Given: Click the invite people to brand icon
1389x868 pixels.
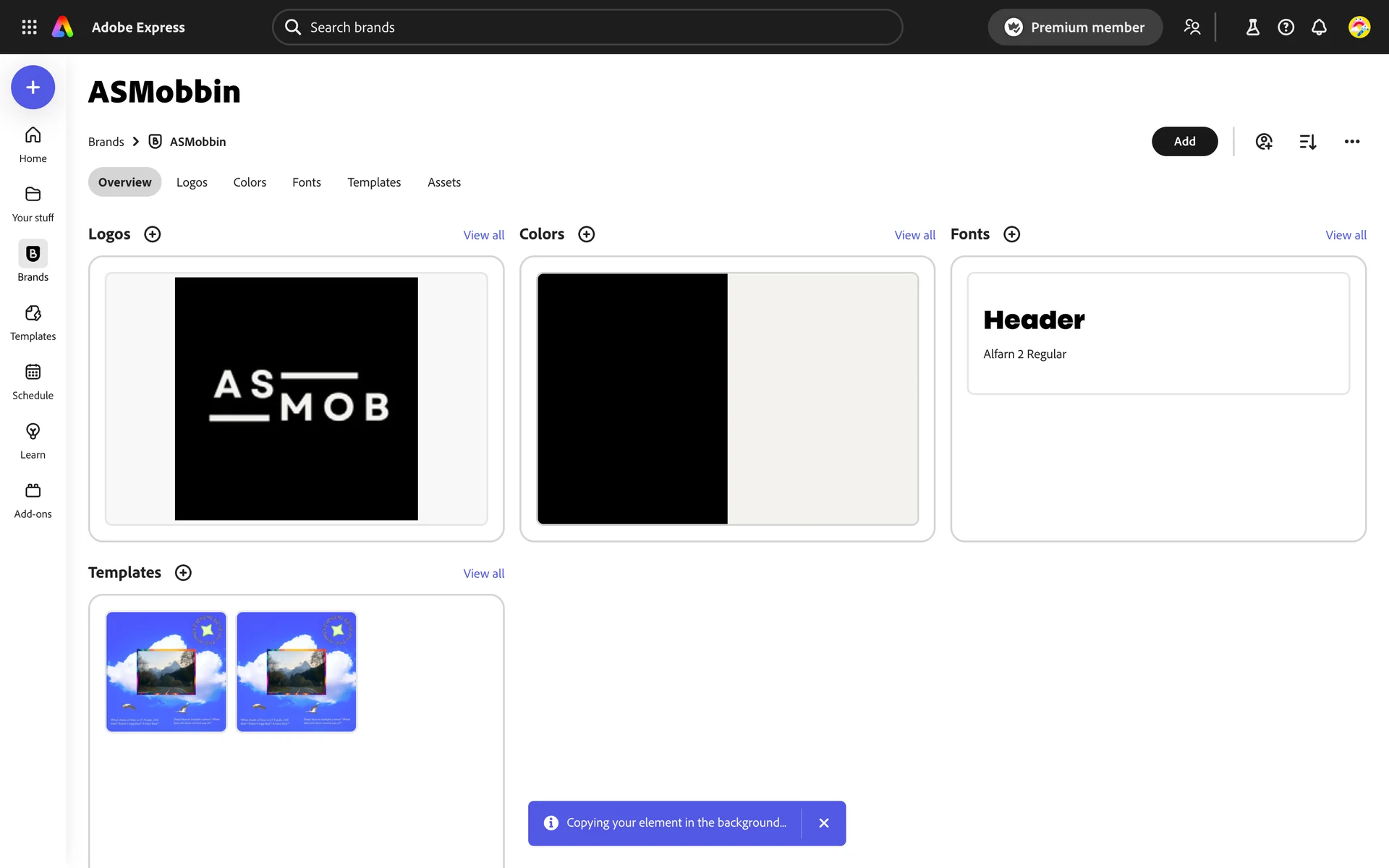Looking at the screenshot, I should 1263,142.
